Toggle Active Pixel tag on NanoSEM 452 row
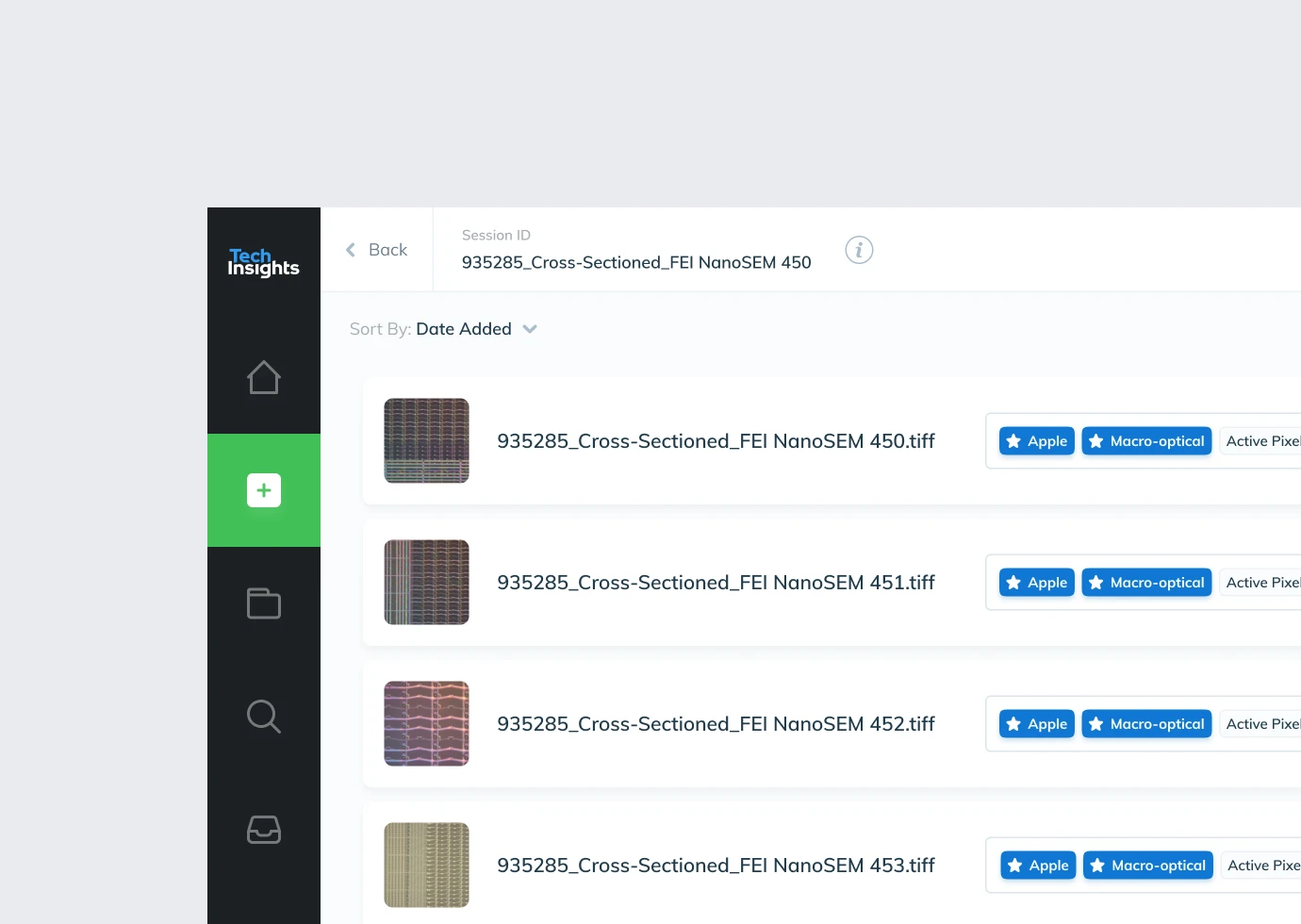 [x=1261, y=724]
